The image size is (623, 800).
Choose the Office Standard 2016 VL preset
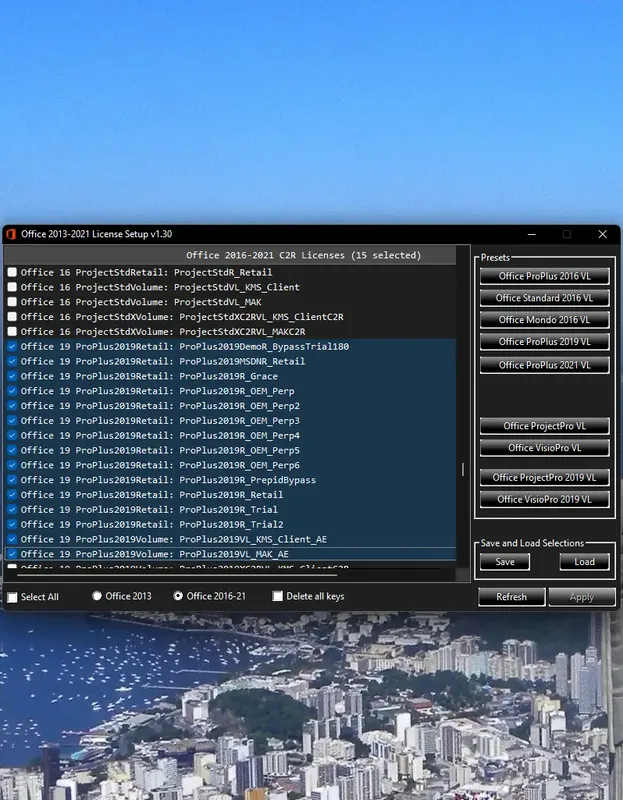point(544,298)
